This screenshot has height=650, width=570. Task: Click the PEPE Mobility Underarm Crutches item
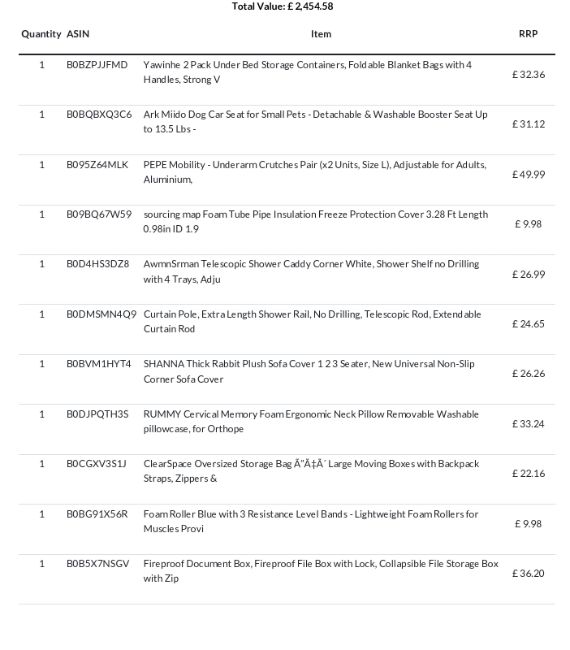click(315, 172)
